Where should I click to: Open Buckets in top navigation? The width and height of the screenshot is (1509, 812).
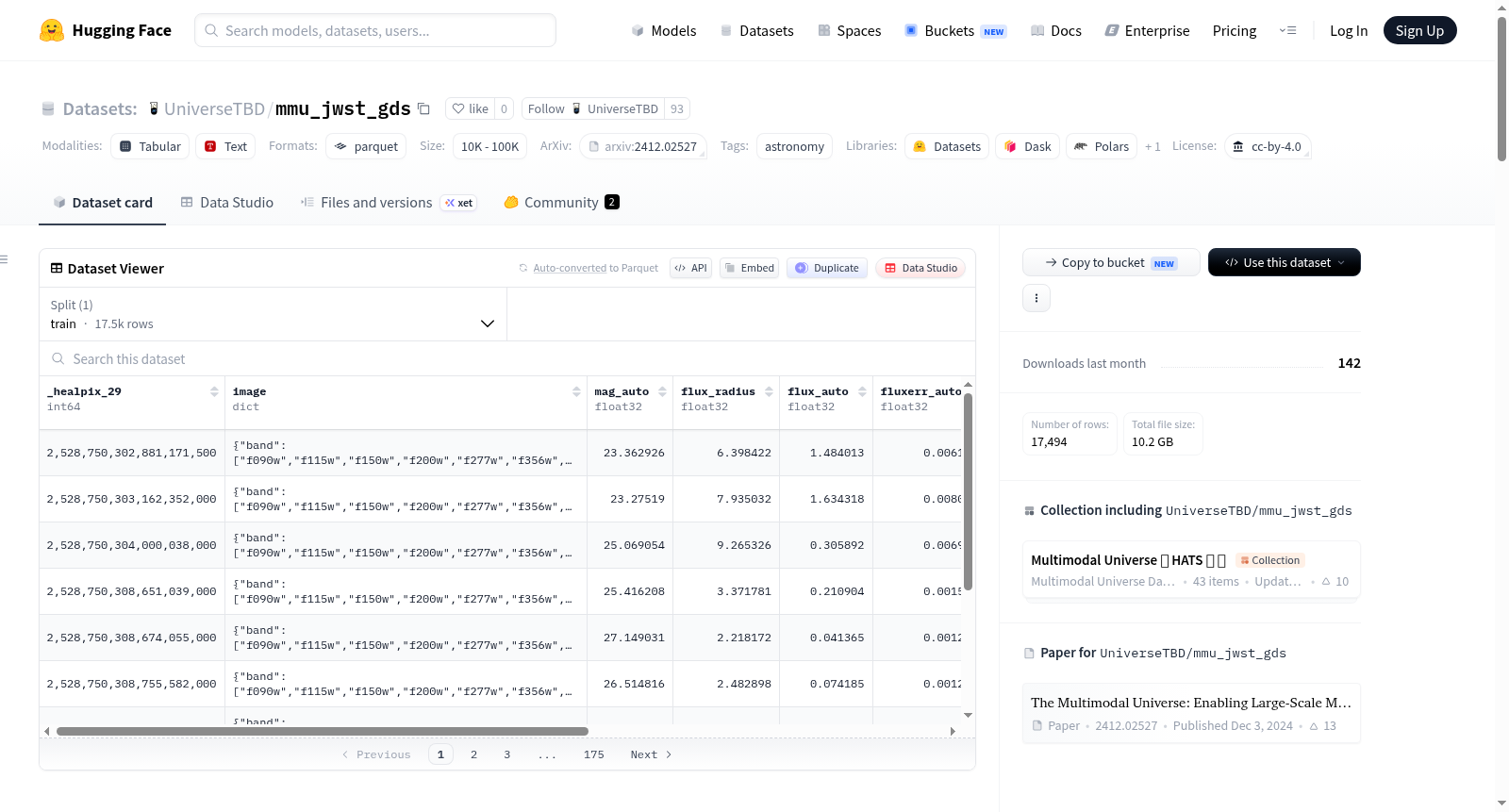tap(955, 30)
